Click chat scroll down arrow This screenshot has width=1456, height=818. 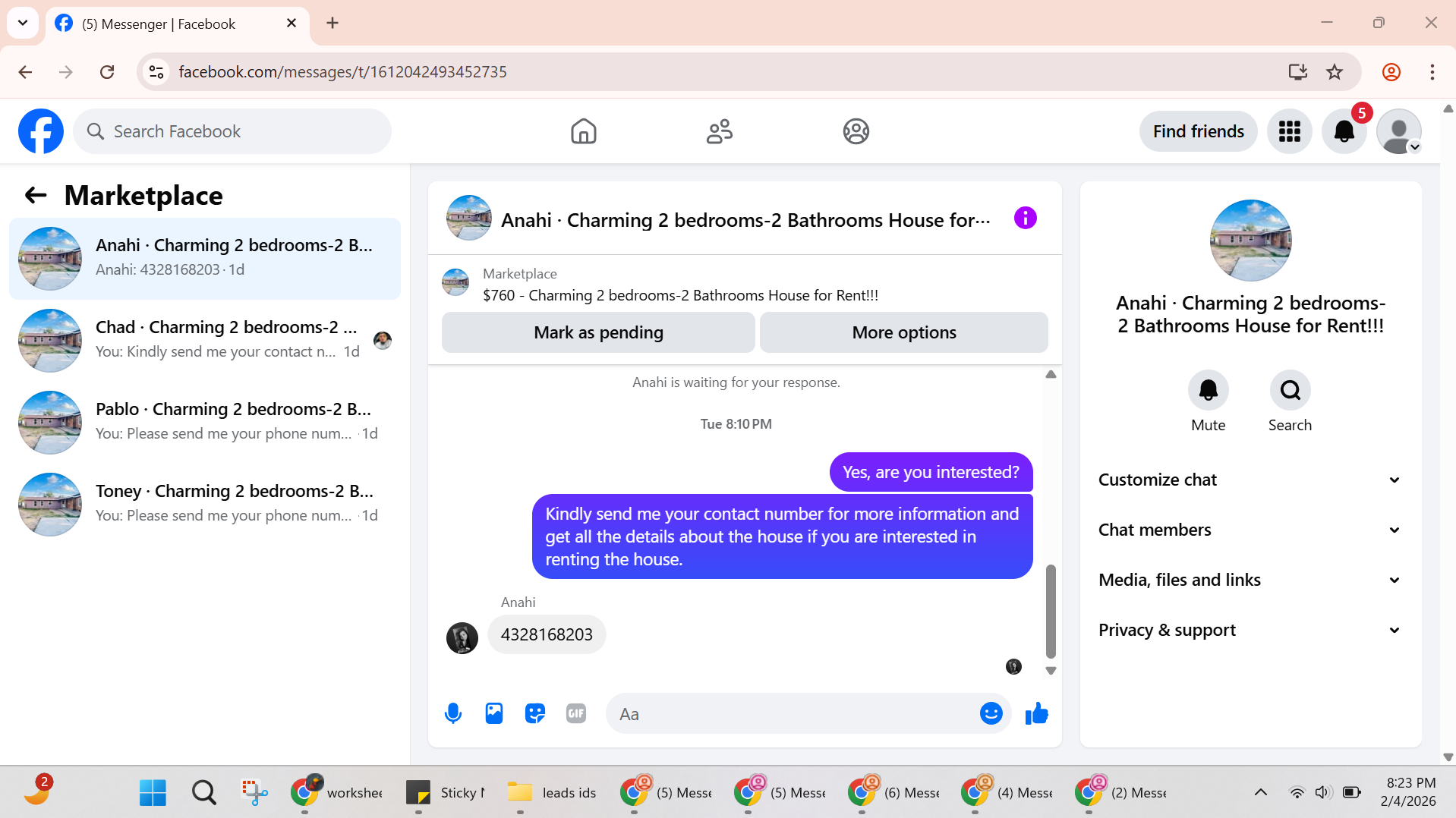click(x=1051, y=671)
